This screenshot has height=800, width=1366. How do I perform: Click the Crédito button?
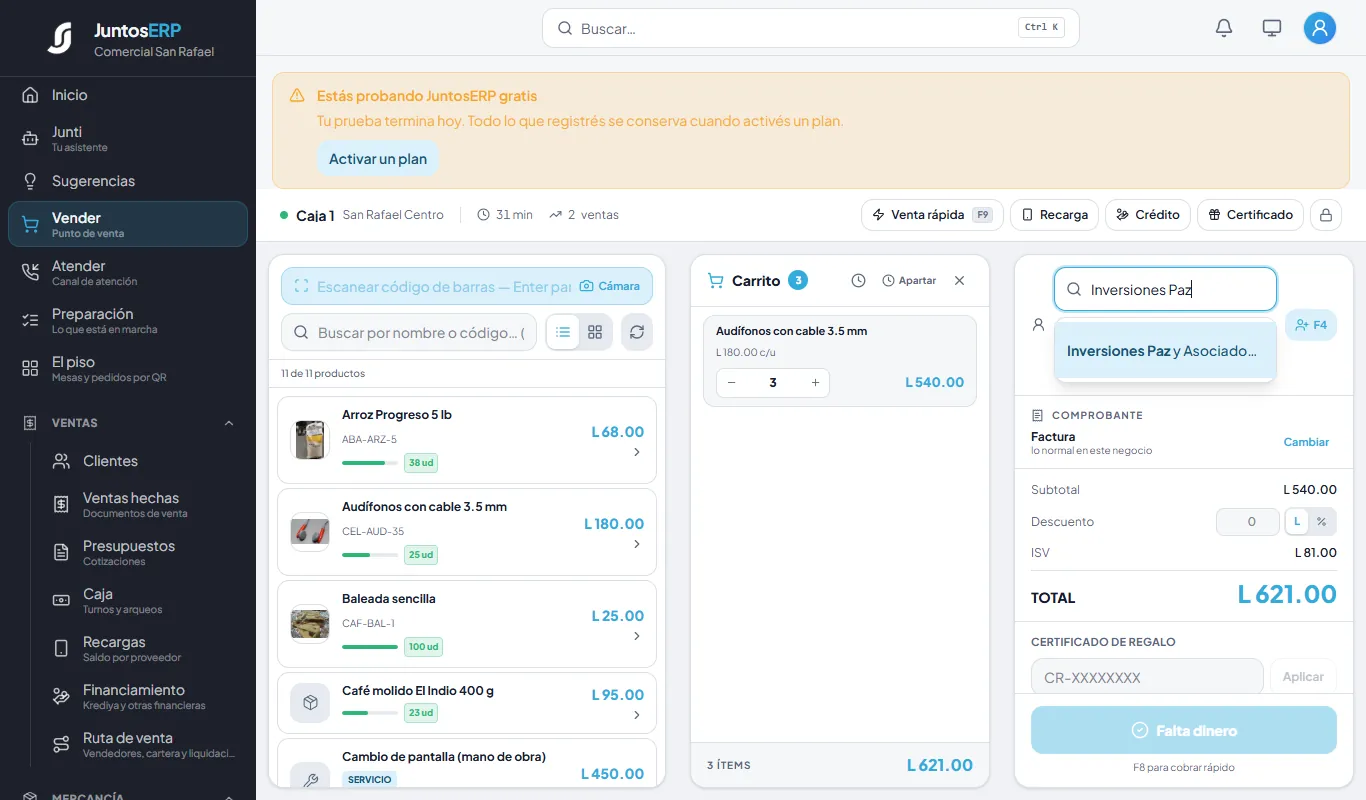coord(1148,215)
